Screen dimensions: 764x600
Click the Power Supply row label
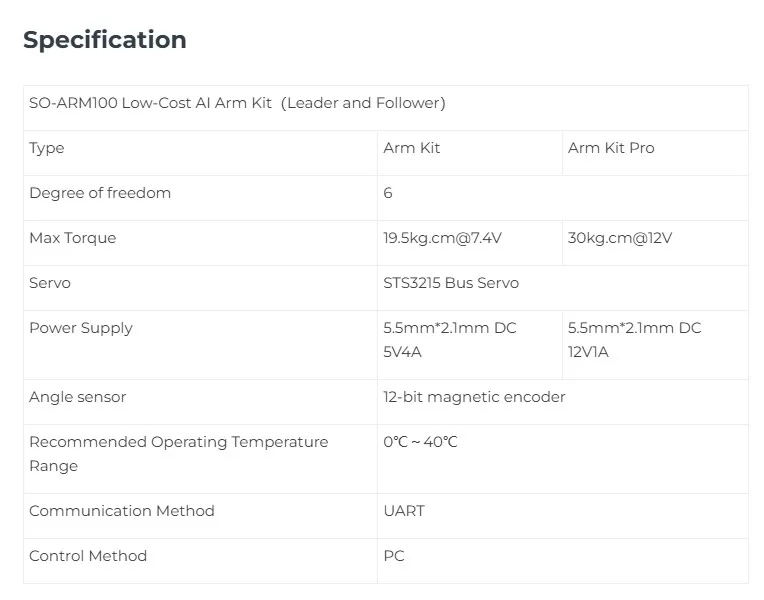pos(81,328)
